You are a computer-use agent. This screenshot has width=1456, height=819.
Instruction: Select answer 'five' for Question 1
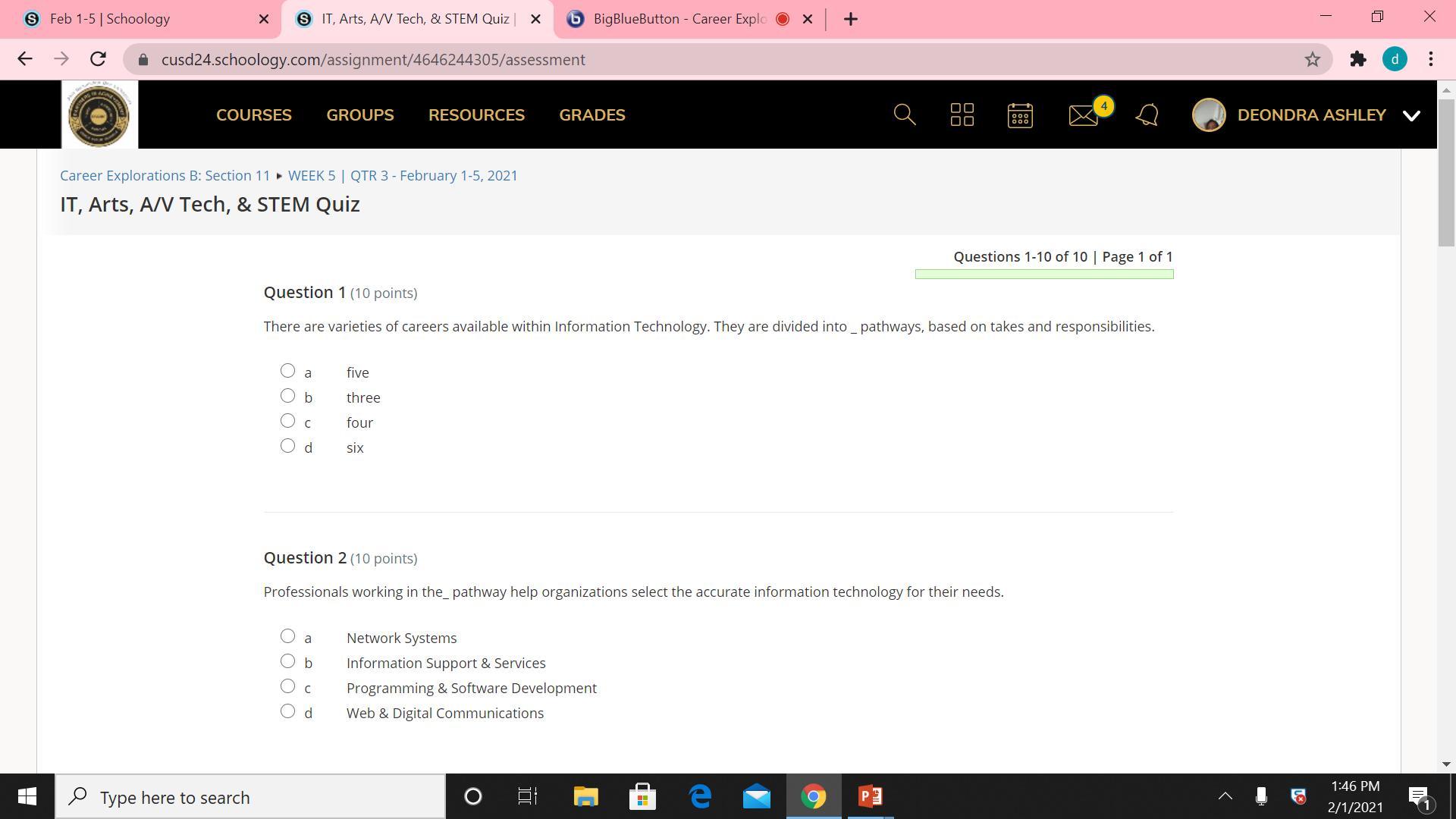[x=287, y=371]
